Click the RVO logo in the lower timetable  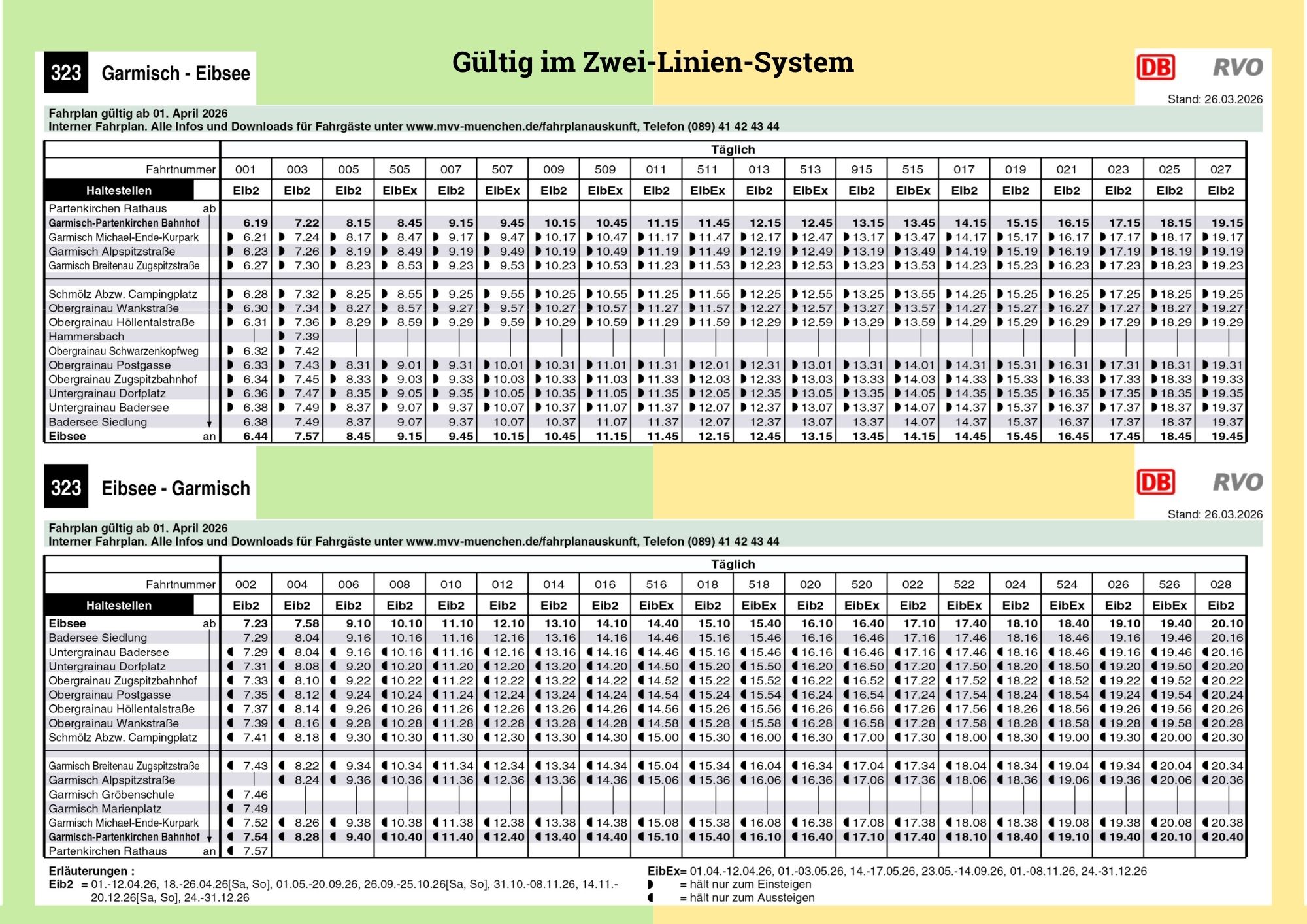(x=1237, y=482)
